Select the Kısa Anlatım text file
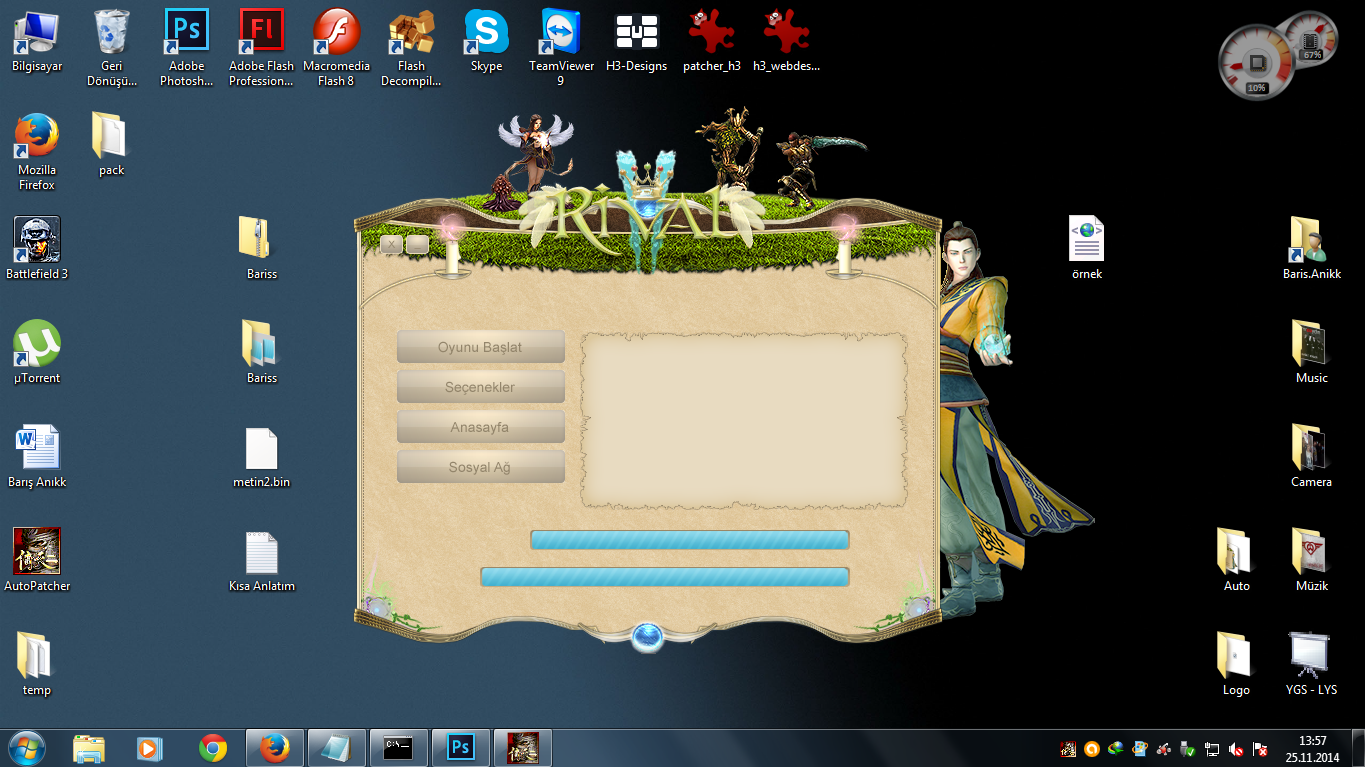 click(x=262, y=561)
